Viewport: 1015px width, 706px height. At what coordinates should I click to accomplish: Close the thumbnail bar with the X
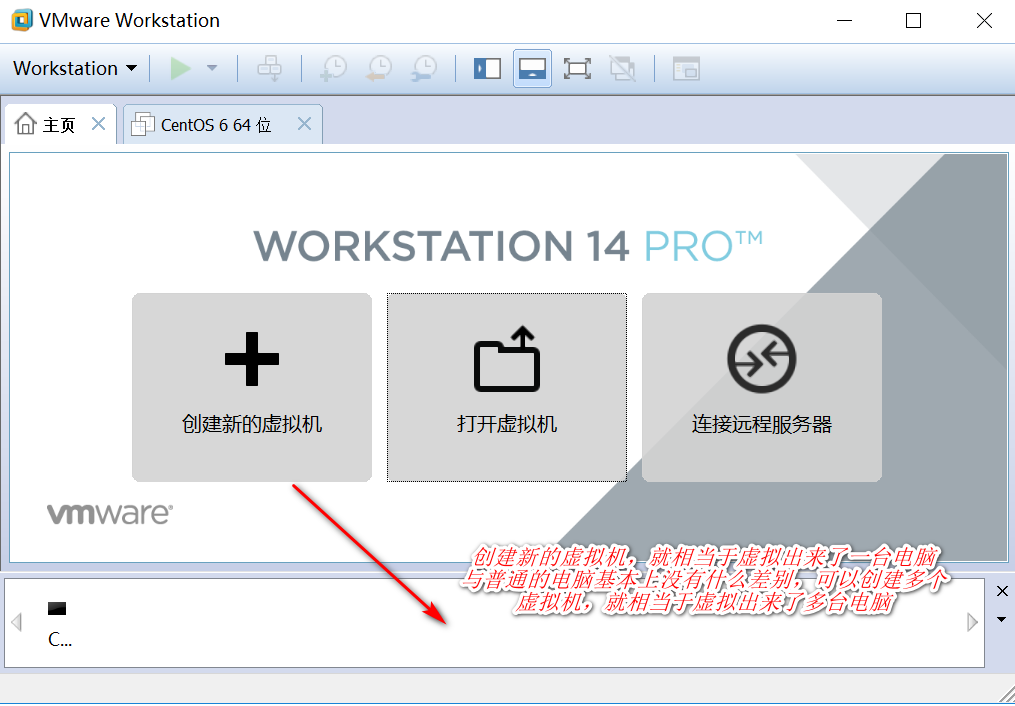click(x=1002, y=591)
